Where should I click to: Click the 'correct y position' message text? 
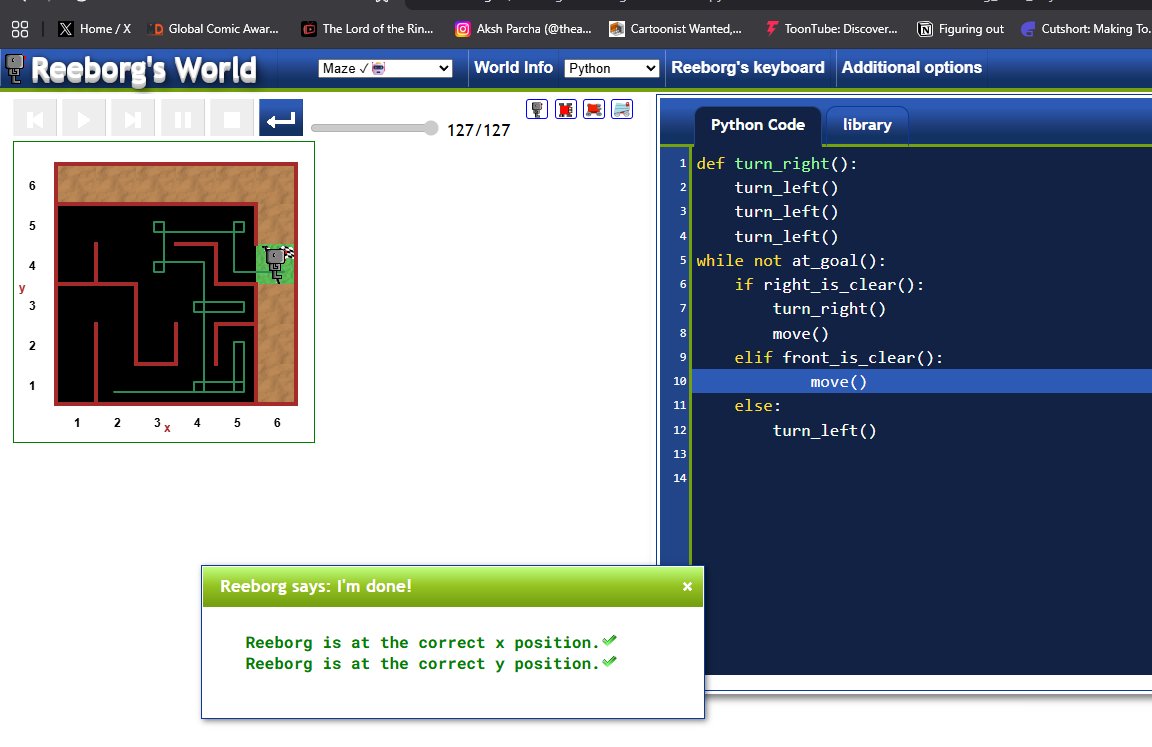422,664
